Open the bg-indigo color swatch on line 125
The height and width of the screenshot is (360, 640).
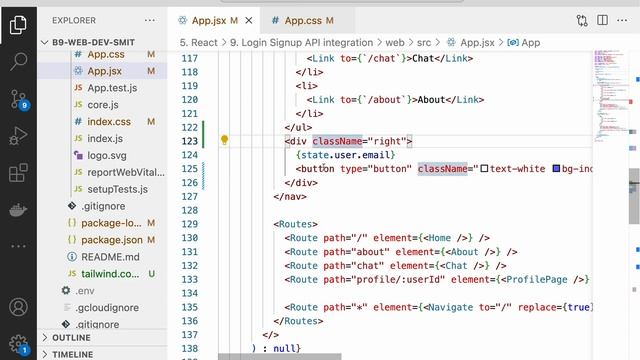pos(556,168)
